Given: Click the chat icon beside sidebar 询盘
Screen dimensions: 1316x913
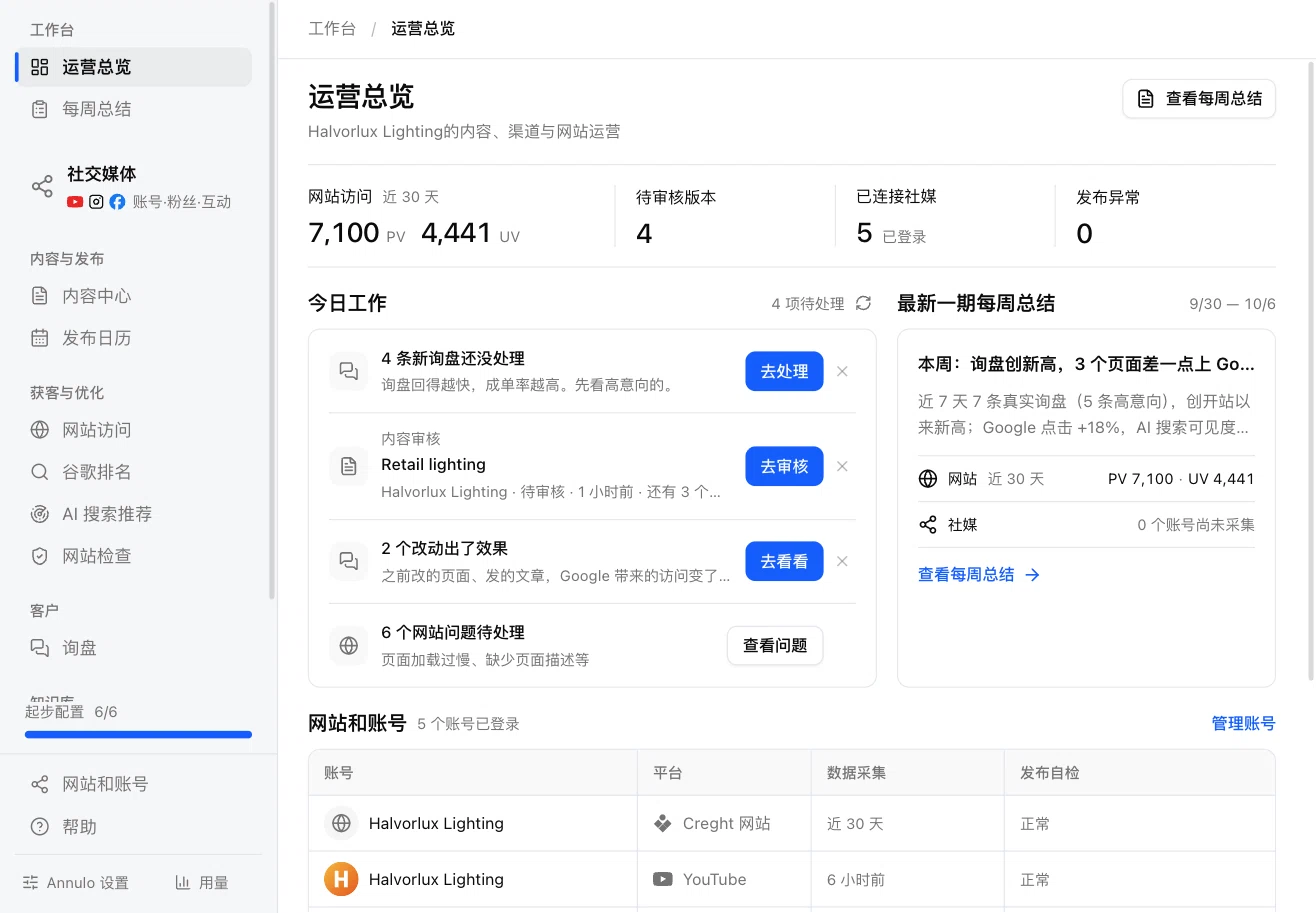Looking at the screenshot, I should (x=40, y=648).
